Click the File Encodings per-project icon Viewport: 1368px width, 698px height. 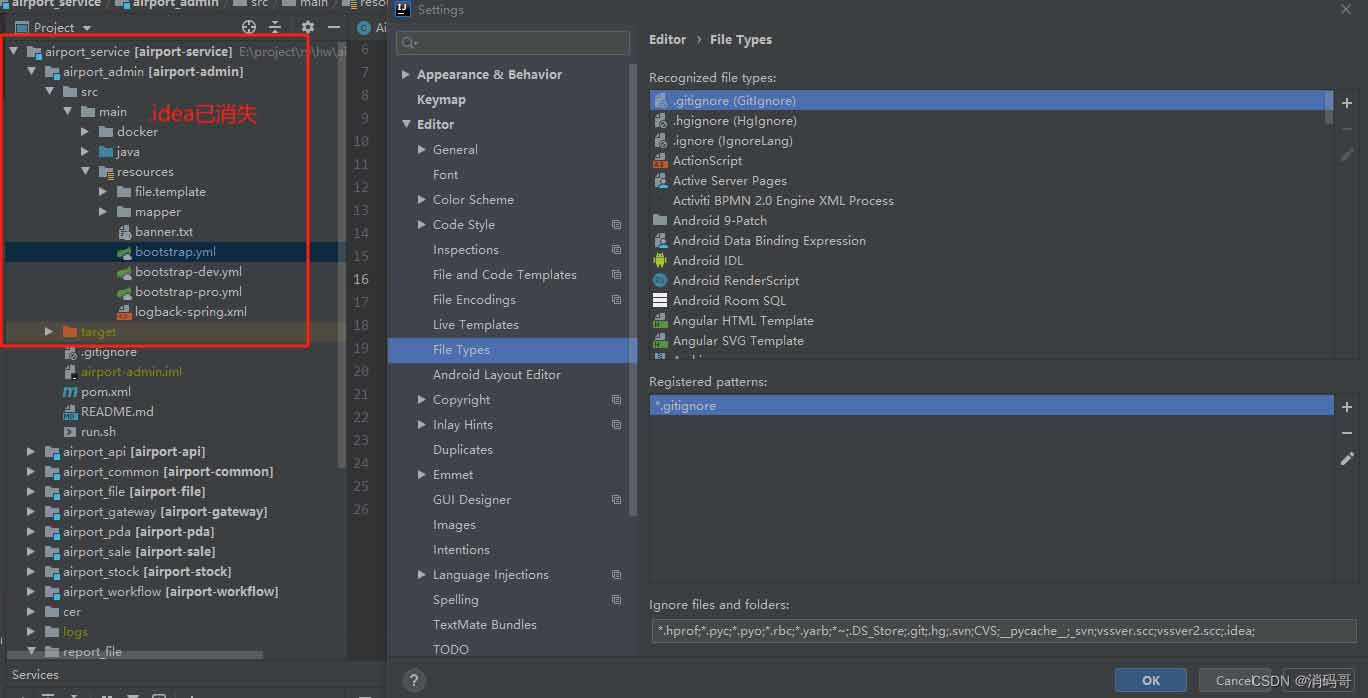(616, 300)
